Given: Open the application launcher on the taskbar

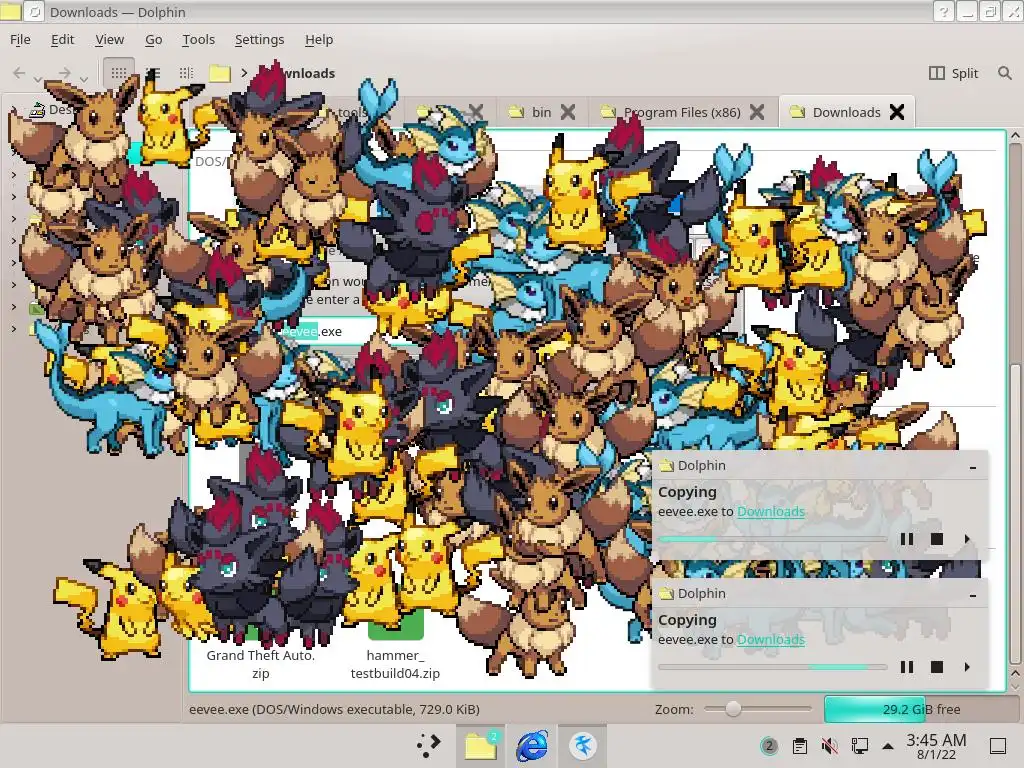Looking at the screenshot, I should click(428, 745).
